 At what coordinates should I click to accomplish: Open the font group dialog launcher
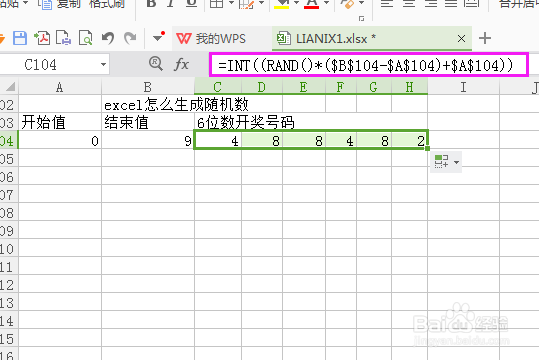(x=361, y=19)
